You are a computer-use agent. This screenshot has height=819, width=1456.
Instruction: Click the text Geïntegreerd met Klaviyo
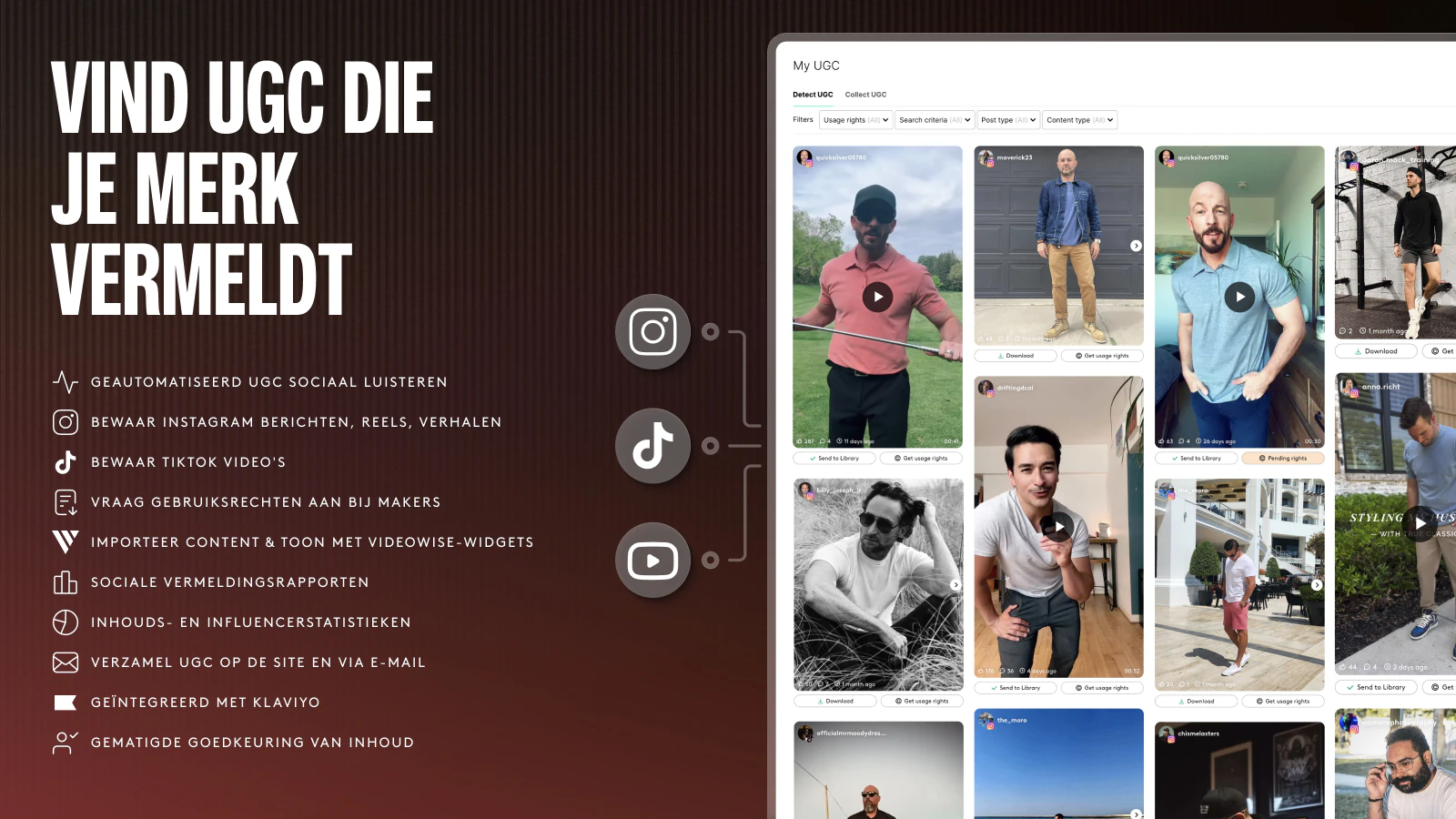206,703
